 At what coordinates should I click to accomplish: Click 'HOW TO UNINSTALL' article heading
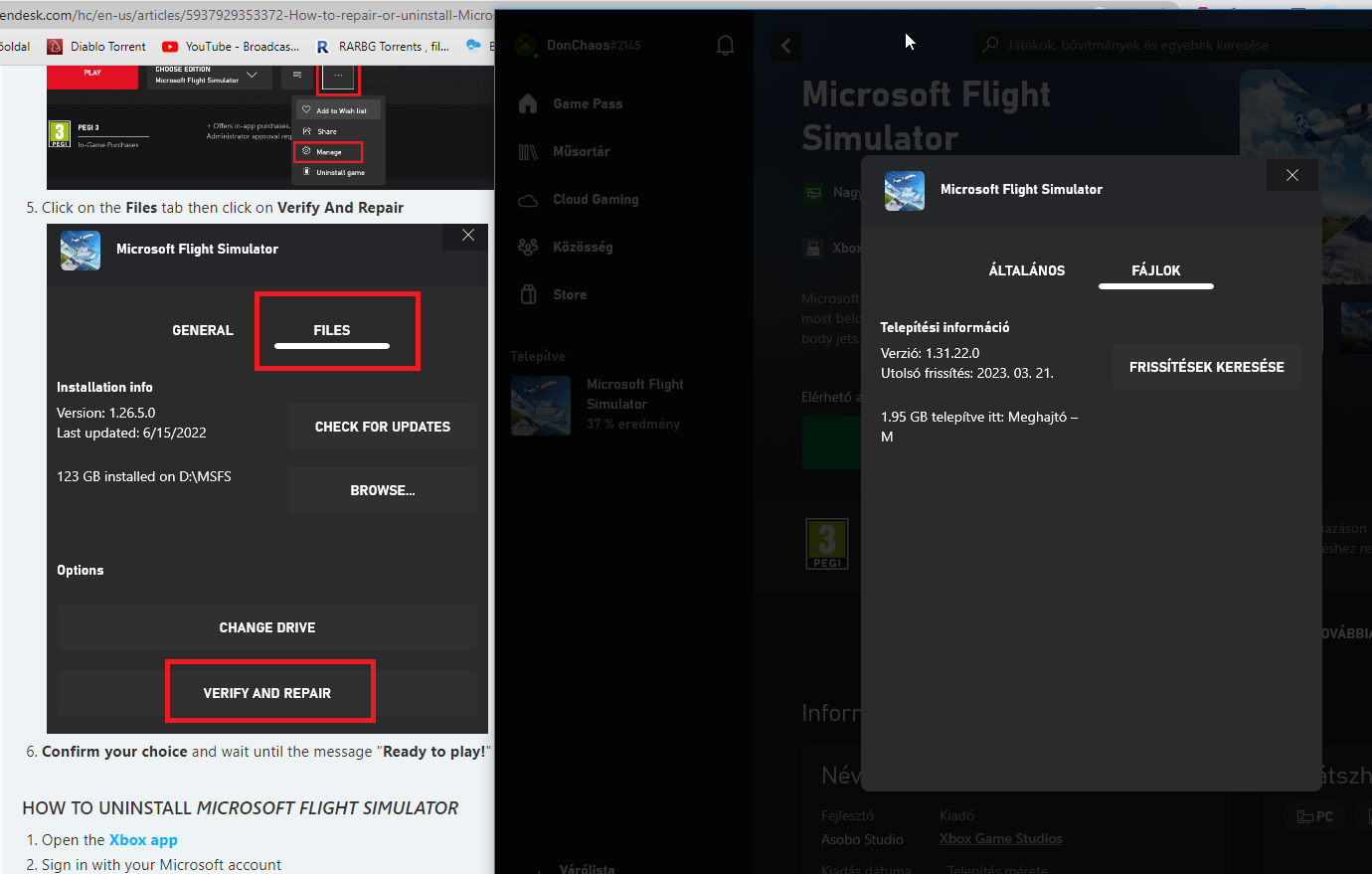[x=241, y=808]
